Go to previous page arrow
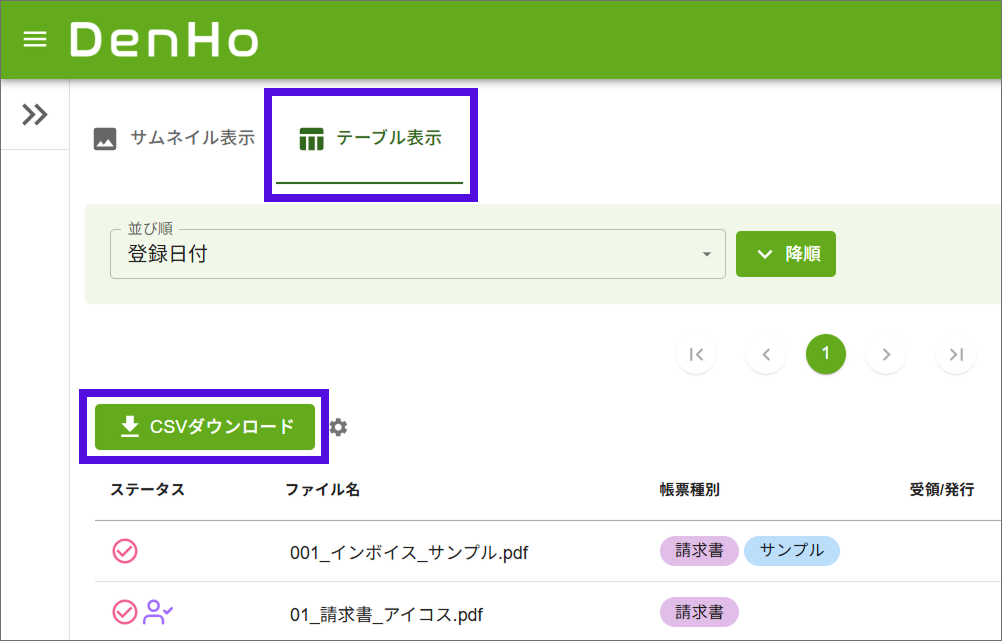The height and width of the screenshot is (641, 1002). tap(766, 354)
